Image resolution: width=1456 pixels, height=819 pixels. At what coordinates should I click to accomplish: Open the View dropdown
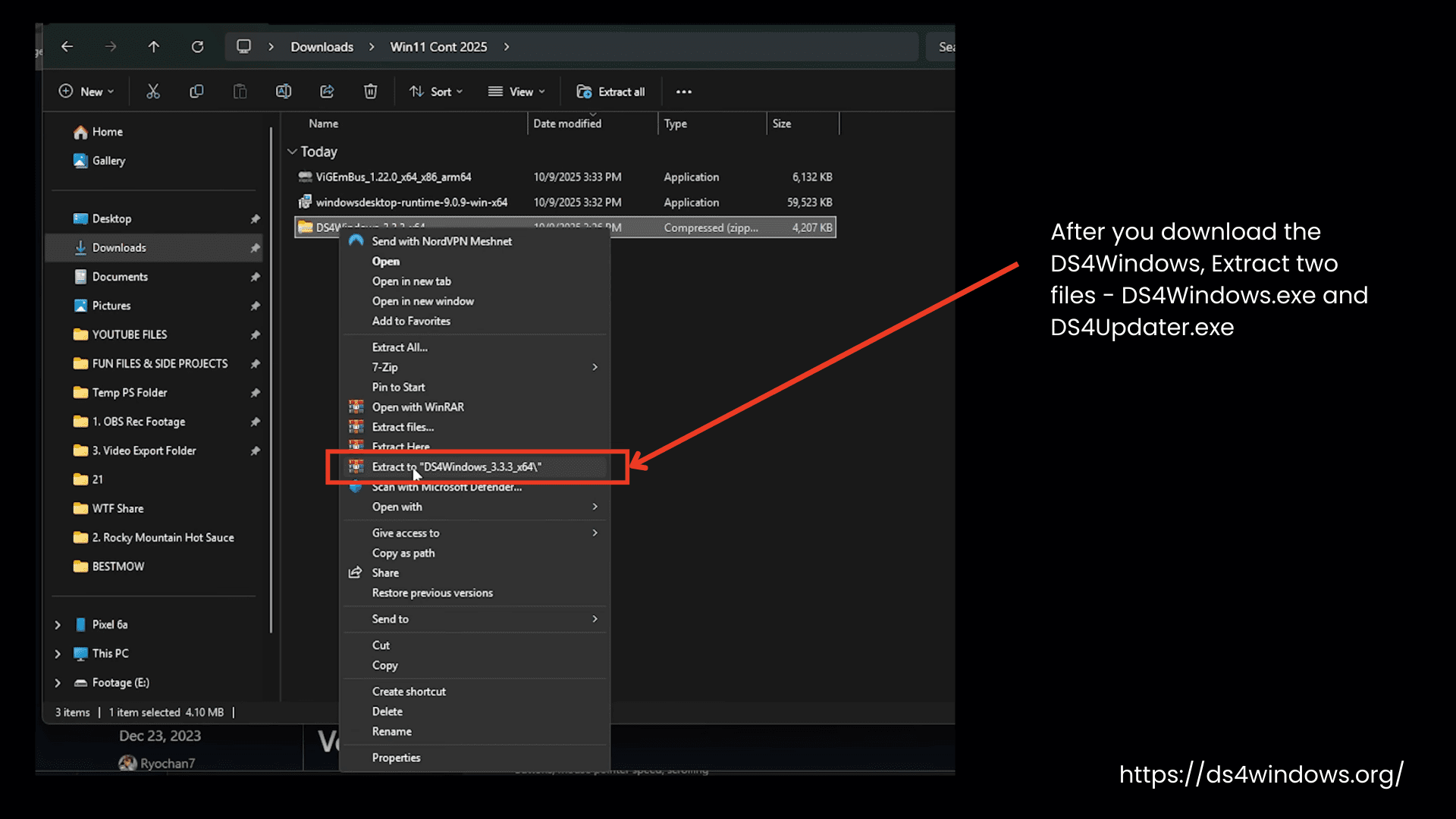(516, 92)
